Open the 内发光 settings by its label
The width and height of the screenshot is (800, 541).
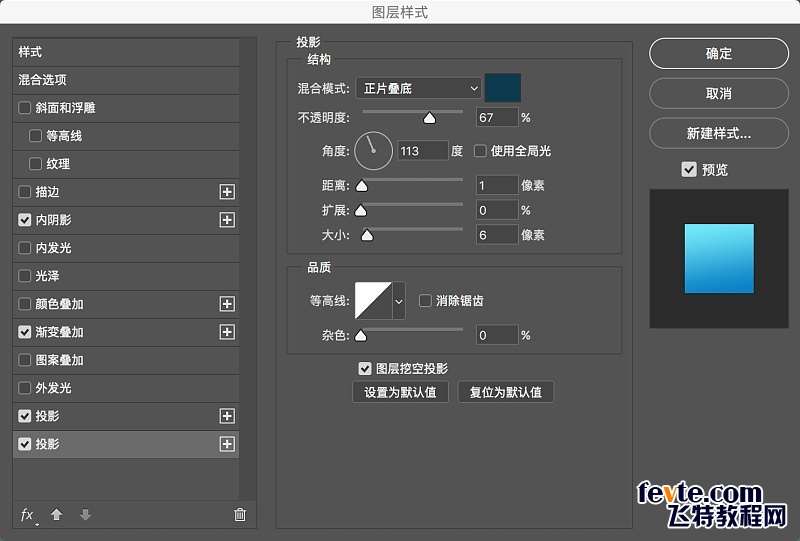click(53, 248)
